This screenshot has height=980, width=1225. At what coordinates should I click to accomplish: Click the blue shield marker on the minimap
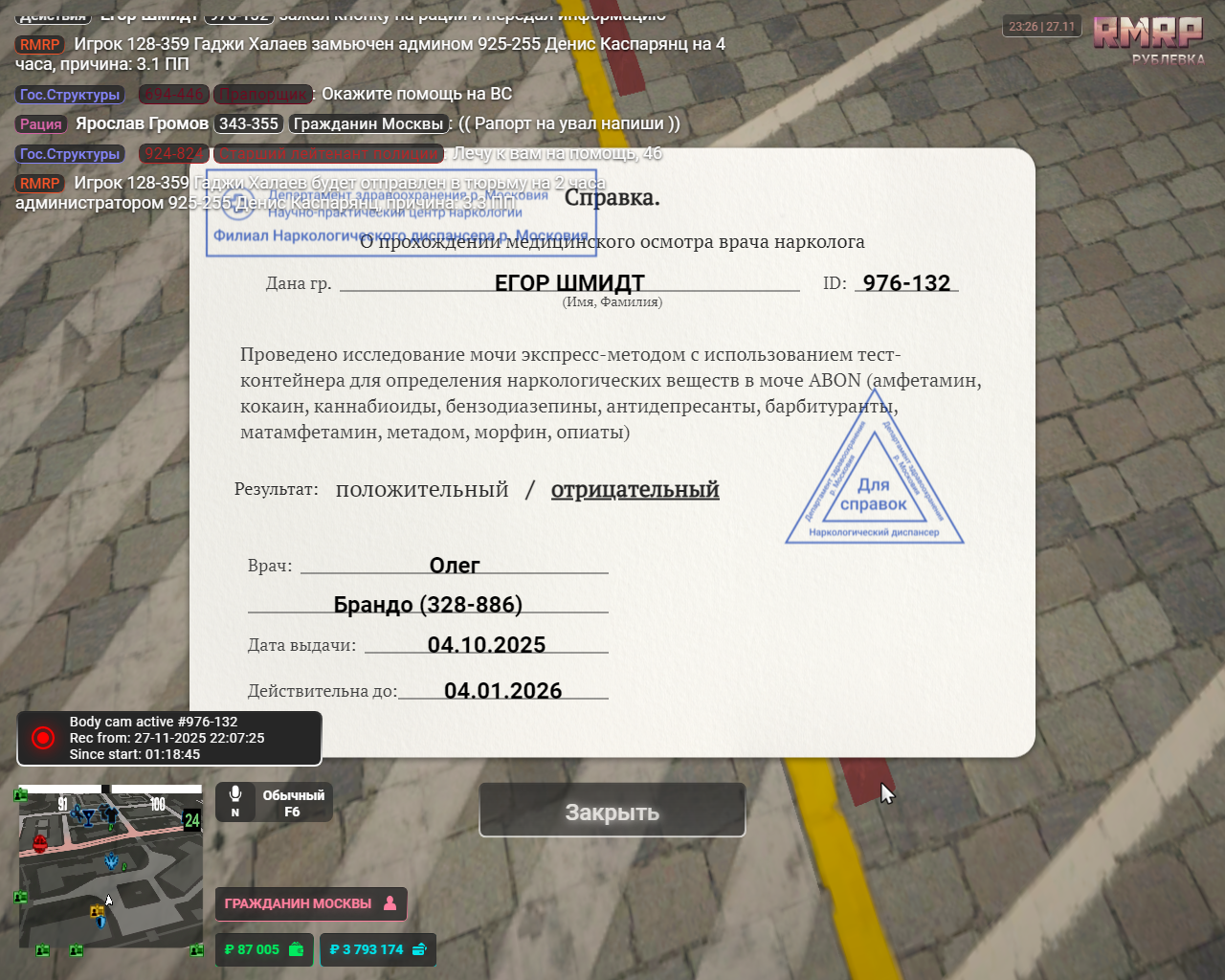[100, 923]
